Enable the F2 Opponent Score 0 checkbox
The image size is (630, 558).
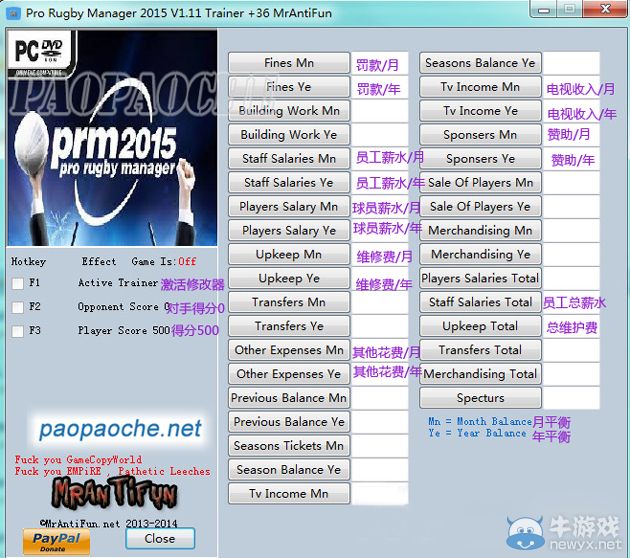[x=18, y=308]
